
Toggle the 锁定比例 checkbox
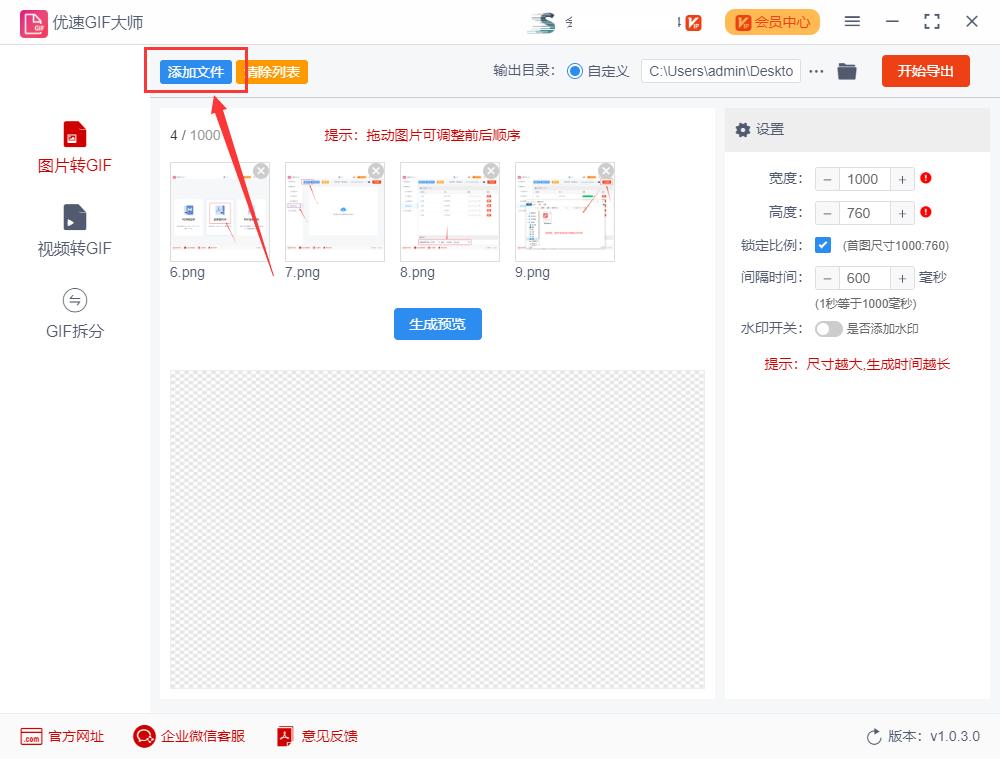823,246
